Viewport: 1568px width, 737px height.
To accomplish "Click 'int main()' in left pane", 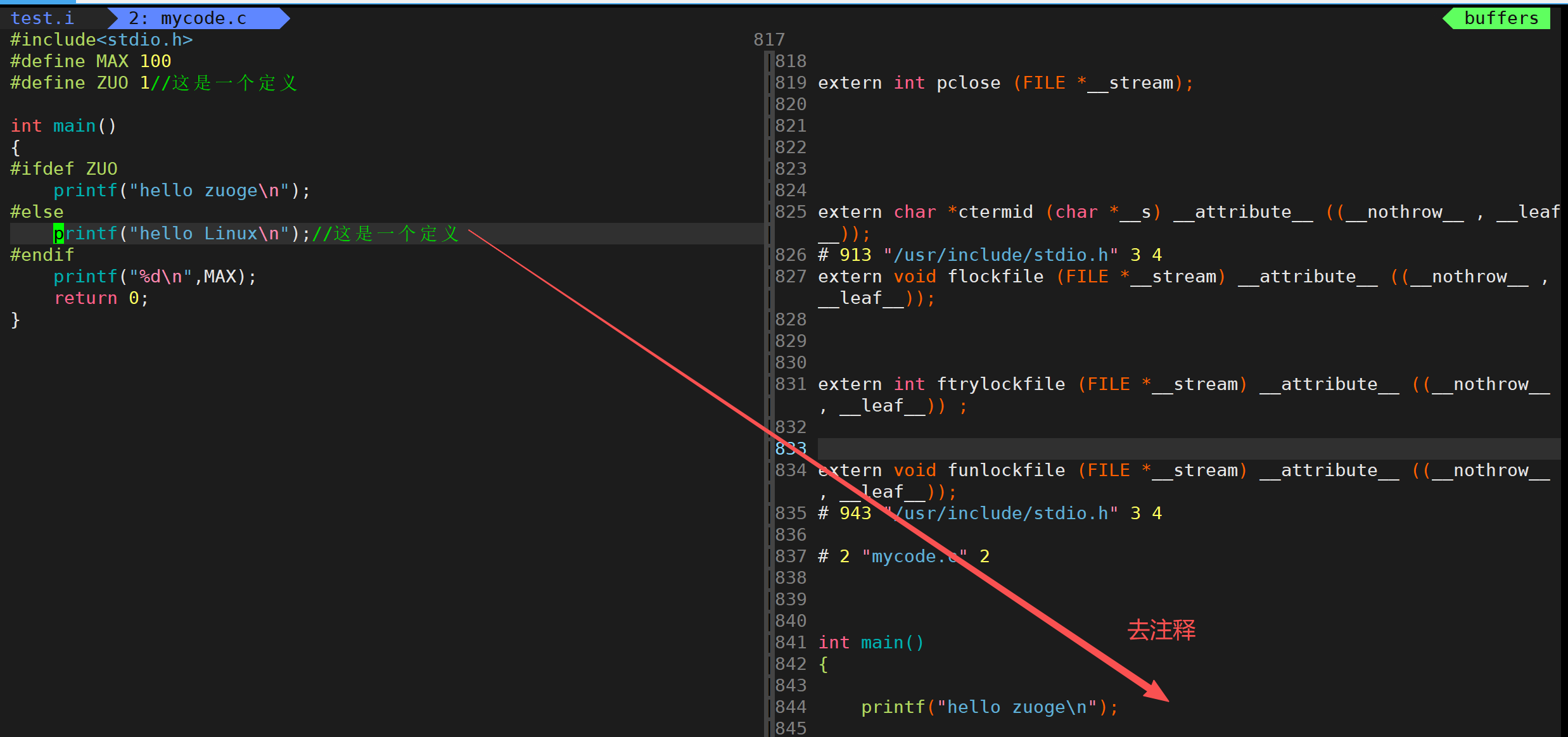I will (63, 126).
